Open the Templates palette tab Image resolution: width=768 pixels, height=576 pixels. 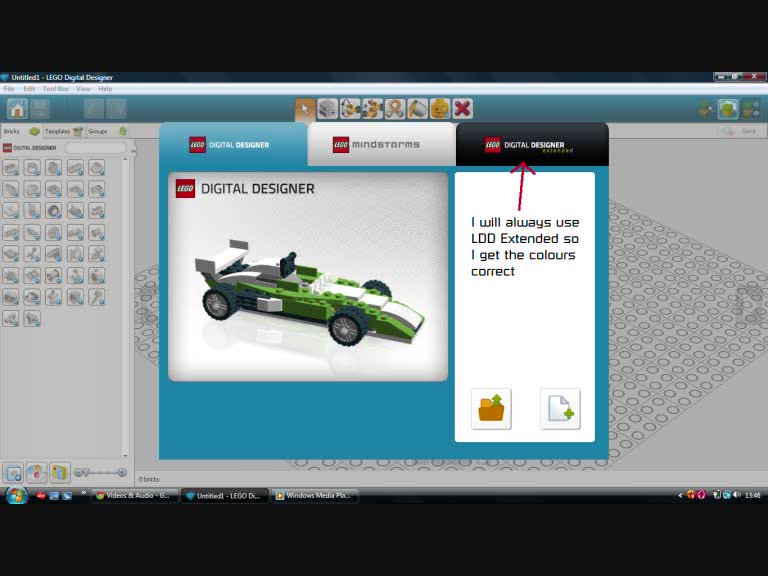click(57, 131)
